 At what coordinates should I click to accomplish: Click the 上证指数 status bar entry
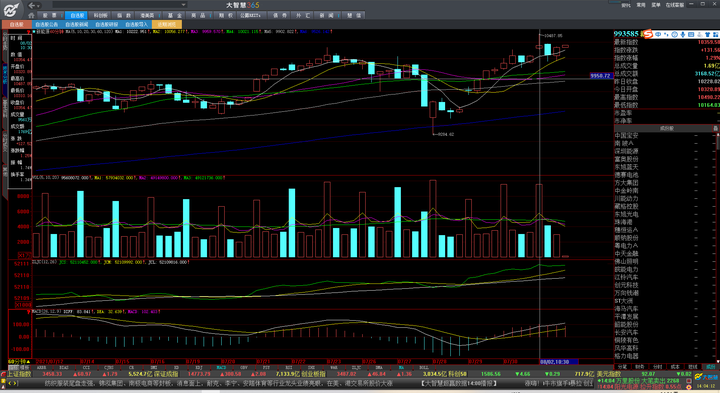tap(19, 374)
